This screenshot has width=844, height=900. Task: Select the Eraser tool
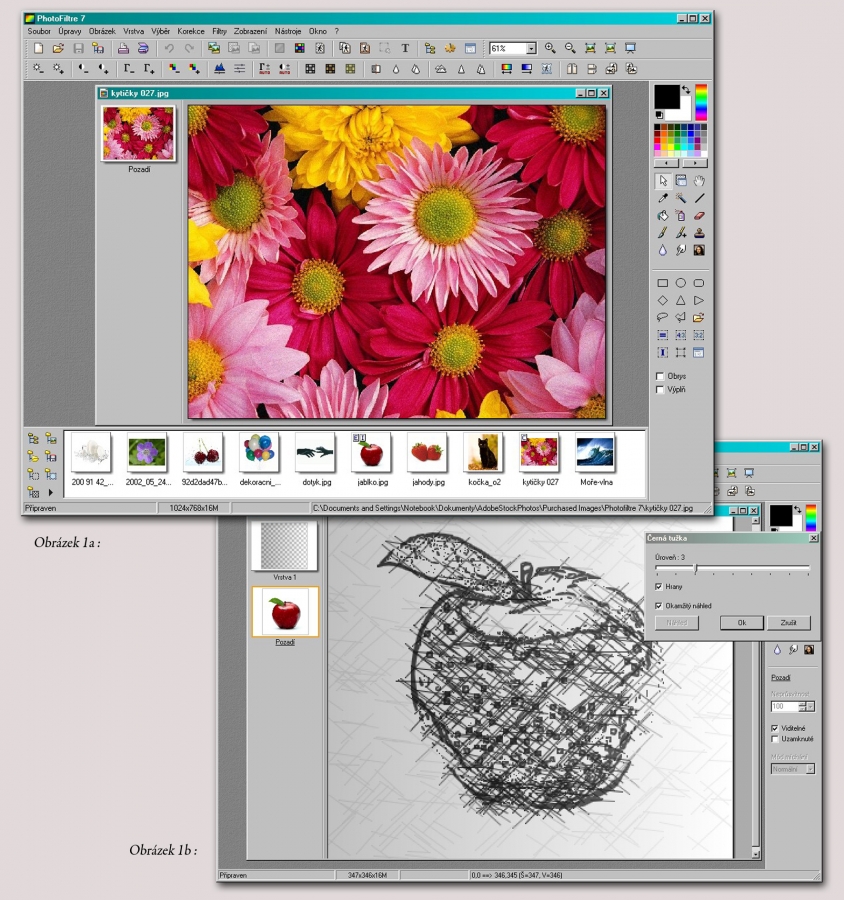click(x=699, y=215)
